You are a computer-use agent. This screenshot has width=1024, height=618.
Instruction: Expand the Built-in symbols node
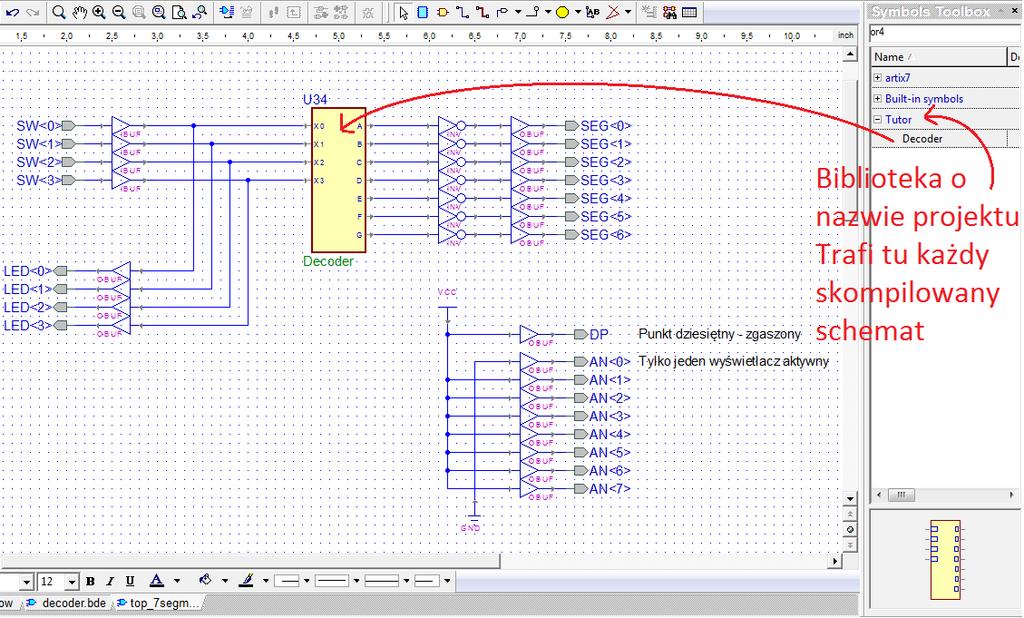pyautogui.click(x=878, y=99)
